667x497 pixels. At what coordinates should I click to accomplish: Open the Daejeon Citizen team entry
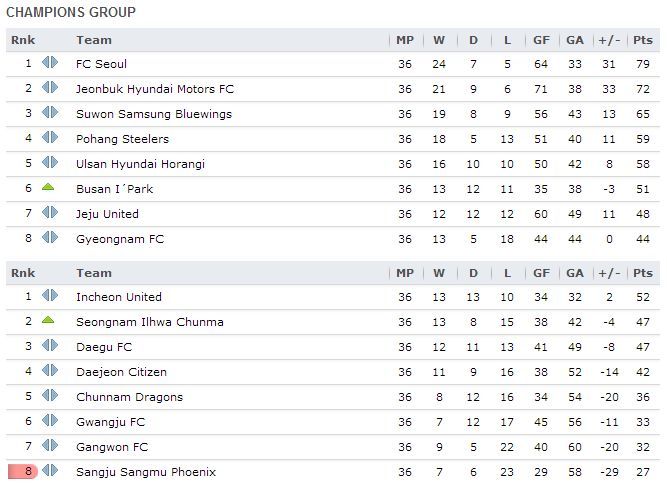121,372
